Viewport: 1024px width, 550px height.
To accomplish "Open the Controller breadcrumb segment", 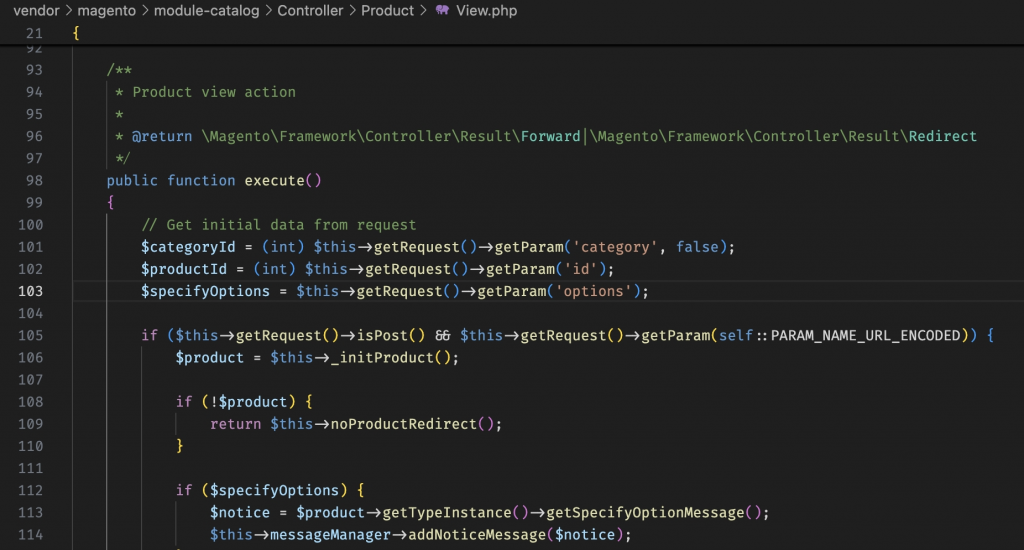I will point(310,10).
